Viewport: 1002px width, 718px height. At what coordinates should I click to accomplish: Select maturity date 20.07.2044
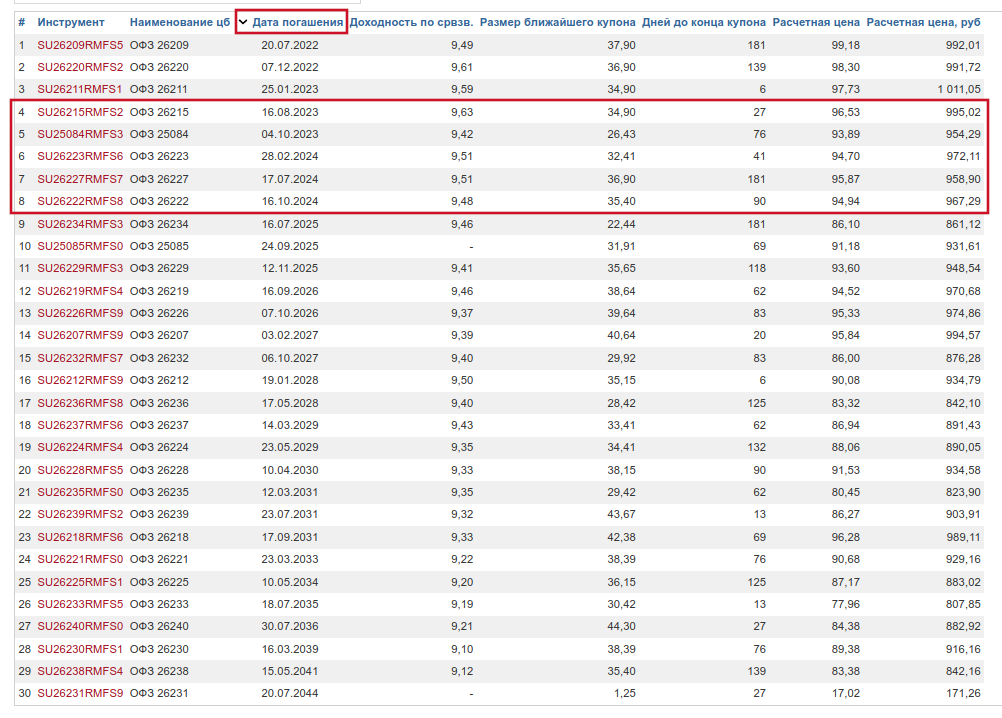click(289, 693)
